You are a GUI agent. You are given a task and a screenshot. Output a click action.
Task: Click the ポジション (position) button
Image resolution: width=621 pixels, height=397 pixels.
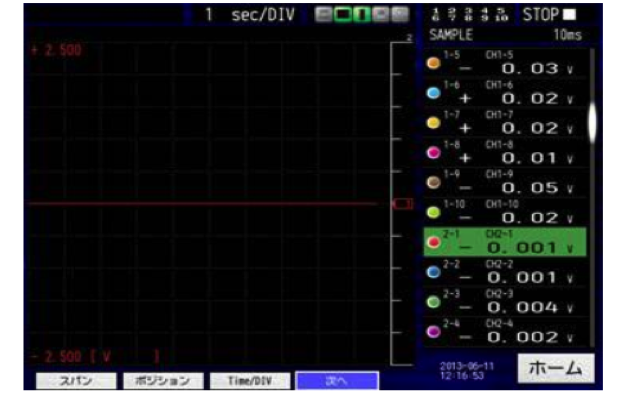click(x=163, y=381)
